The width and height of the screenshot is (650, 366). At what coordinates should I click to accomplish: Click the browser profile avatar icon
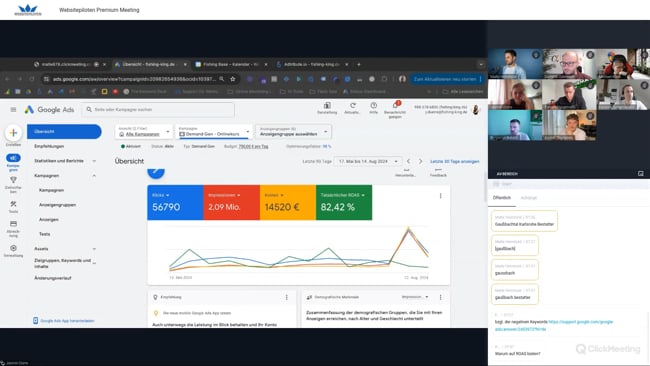coord(402,79)
